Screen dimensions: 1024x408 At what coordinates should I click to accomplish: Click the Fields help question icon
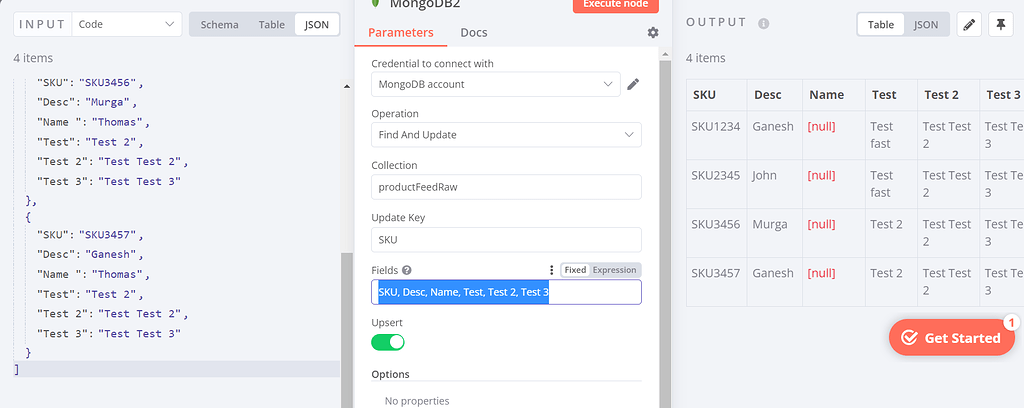[x=407, y=270]
